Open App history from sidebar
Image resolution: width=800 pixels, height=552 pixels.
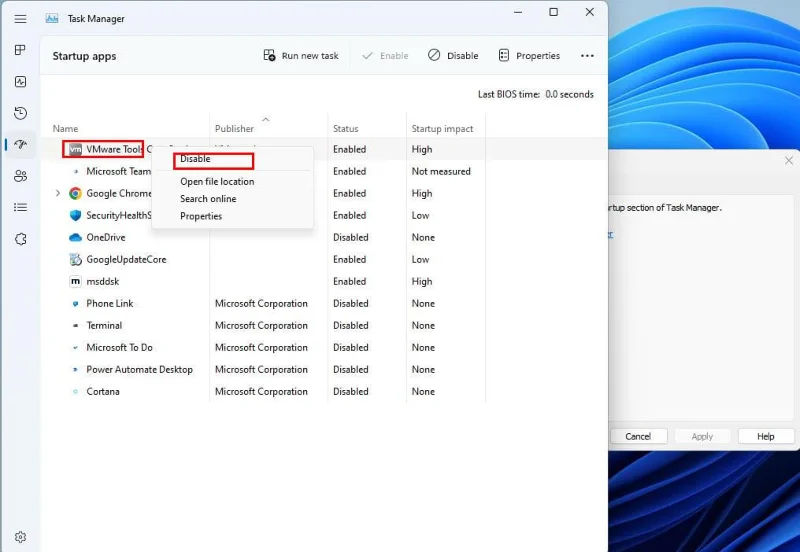tap(20, 113)
